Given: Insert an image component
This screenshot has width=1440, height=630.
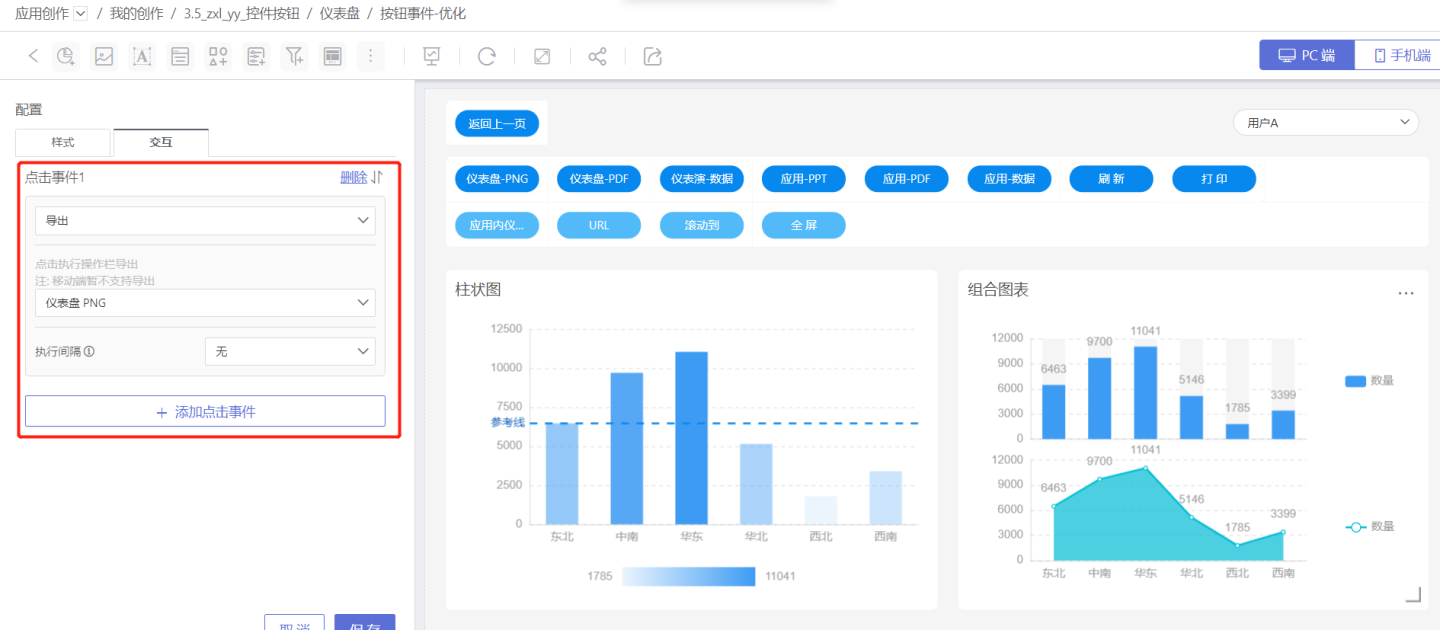Looking at the screenshot, I should (x=104, y=56).
